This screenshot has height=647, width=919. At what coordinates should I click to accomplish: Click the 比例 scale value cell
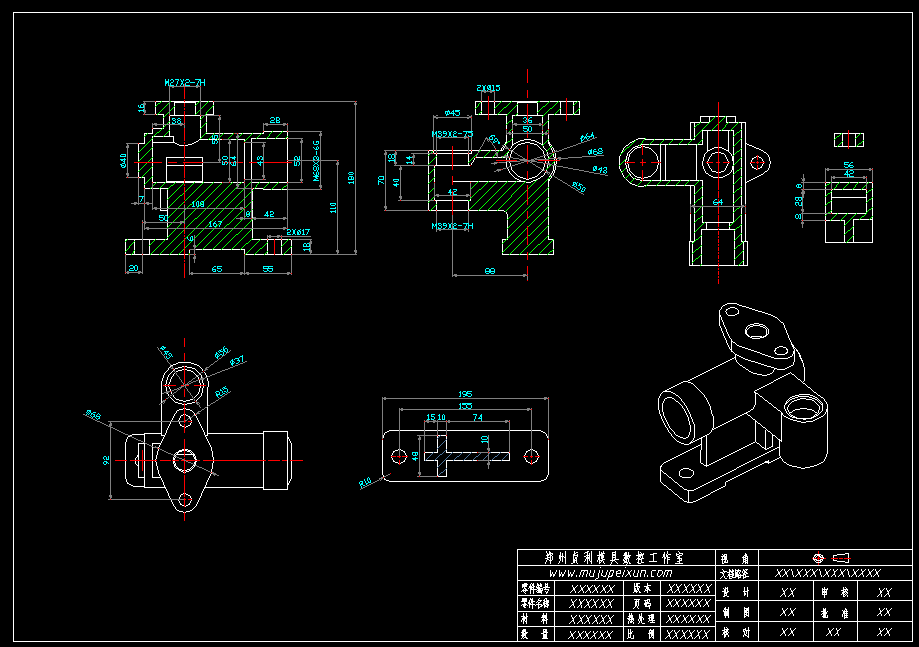pos(687,634)
